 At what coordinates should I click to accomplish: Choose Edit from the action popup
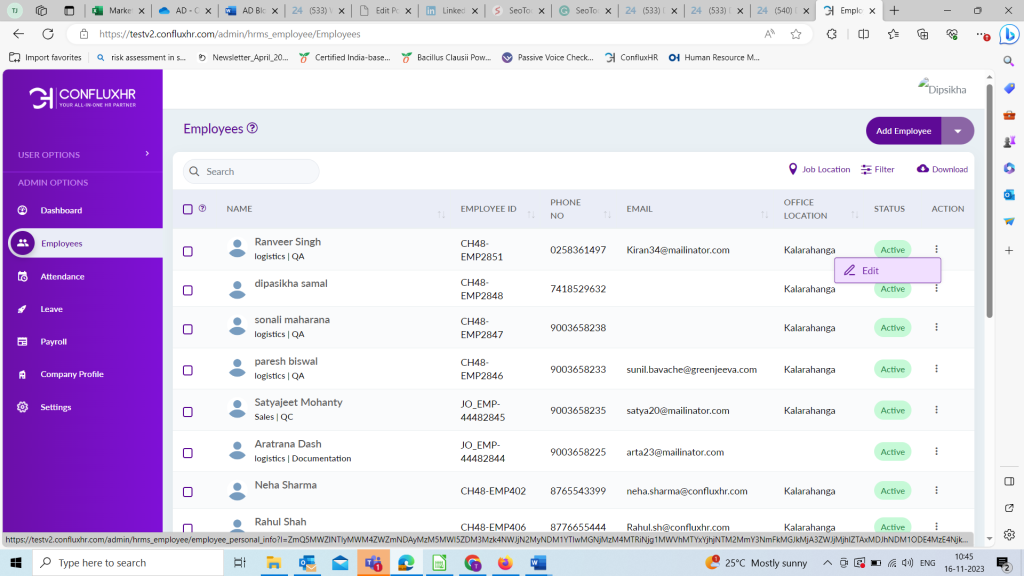(870, 271)
